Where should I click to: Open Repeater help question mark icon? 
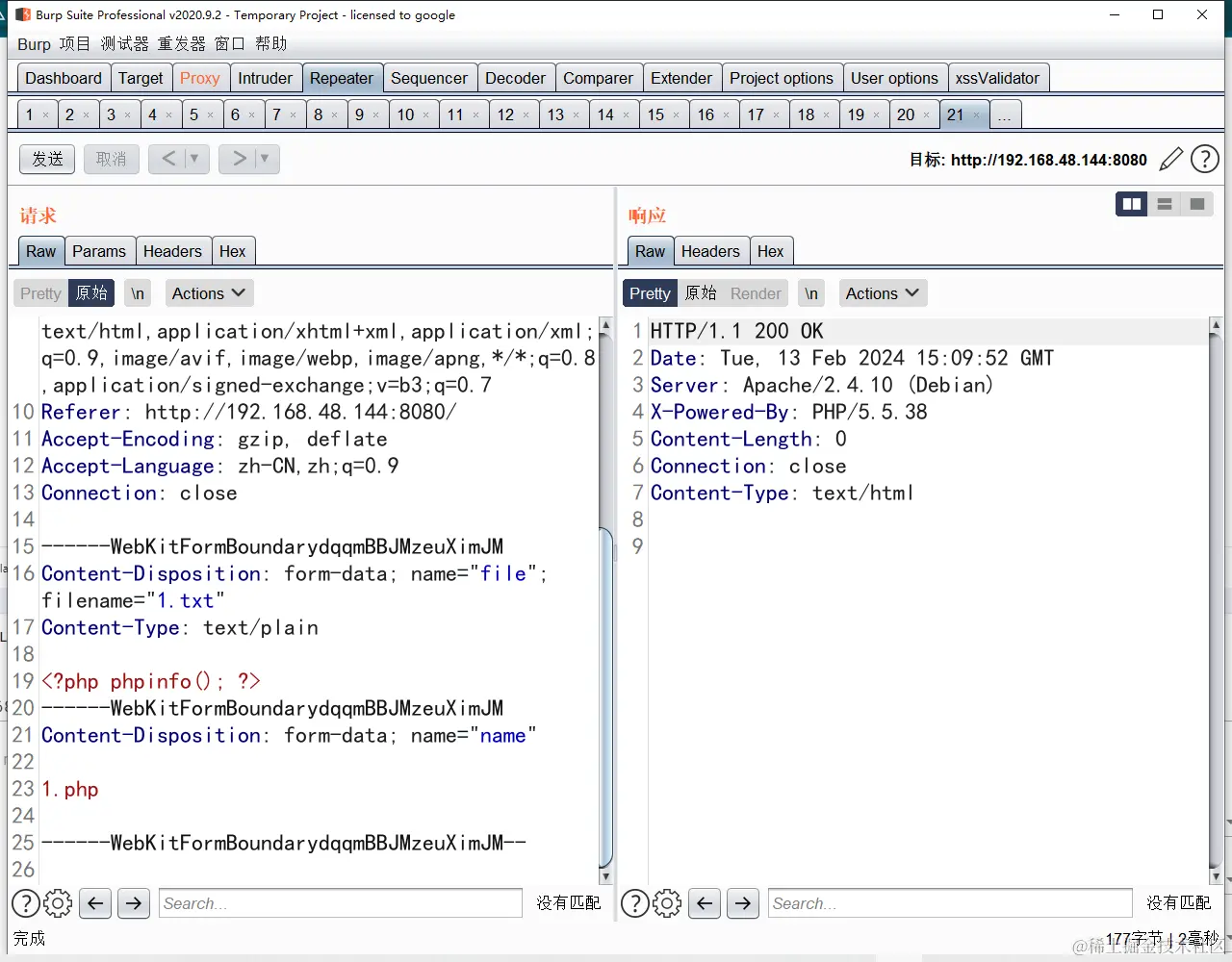pos(1205,159)
